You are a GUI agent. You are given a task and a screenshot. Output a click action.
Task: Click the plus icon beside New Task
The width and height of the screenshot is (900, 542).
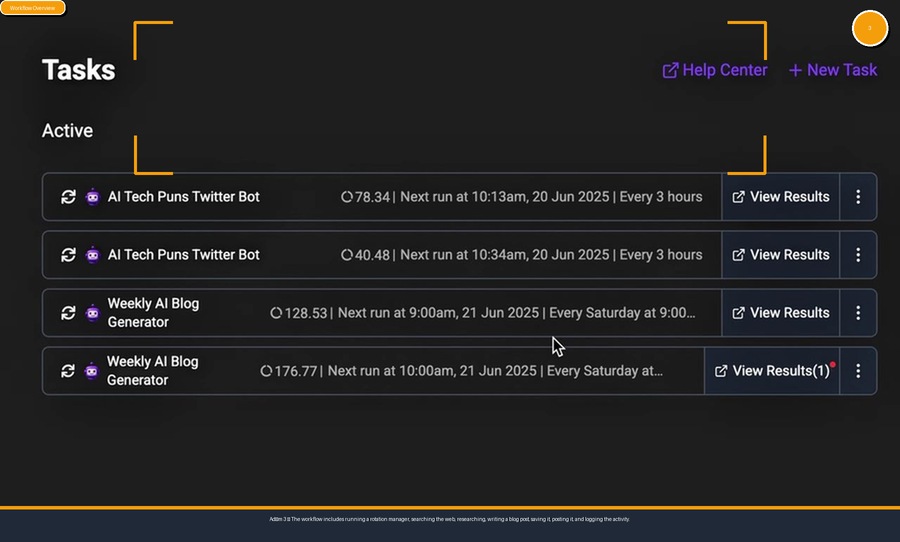tap(795, 70)
